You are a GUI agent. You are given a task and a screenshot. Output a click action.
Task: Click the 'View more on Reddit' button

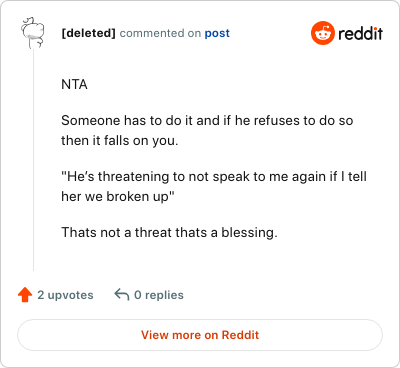point(200,335)
